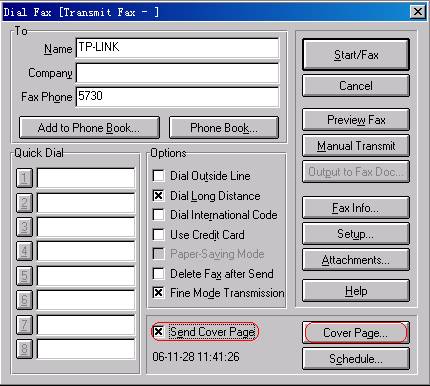Screen dimensions: 430x386
Task: Enable Delete Fax after Send
Action: pos(158,273)
